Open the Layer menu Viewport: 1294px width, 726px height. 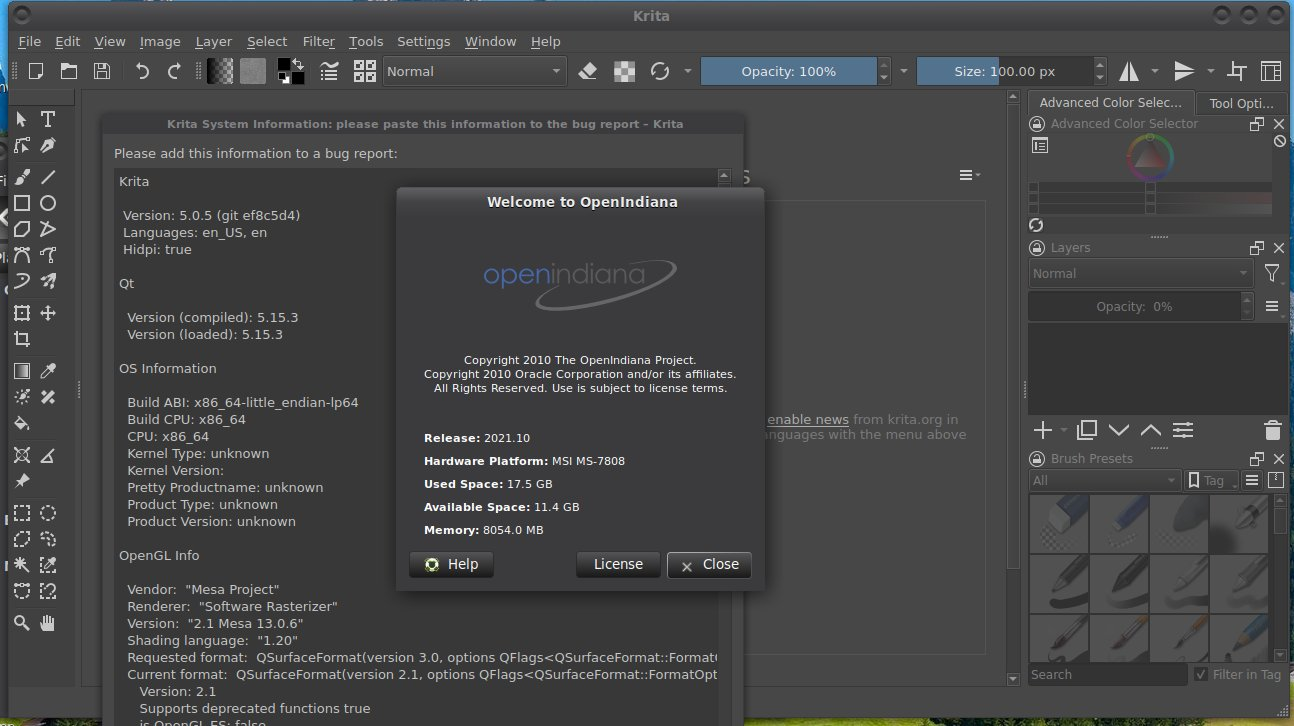(x=213, y=41)
